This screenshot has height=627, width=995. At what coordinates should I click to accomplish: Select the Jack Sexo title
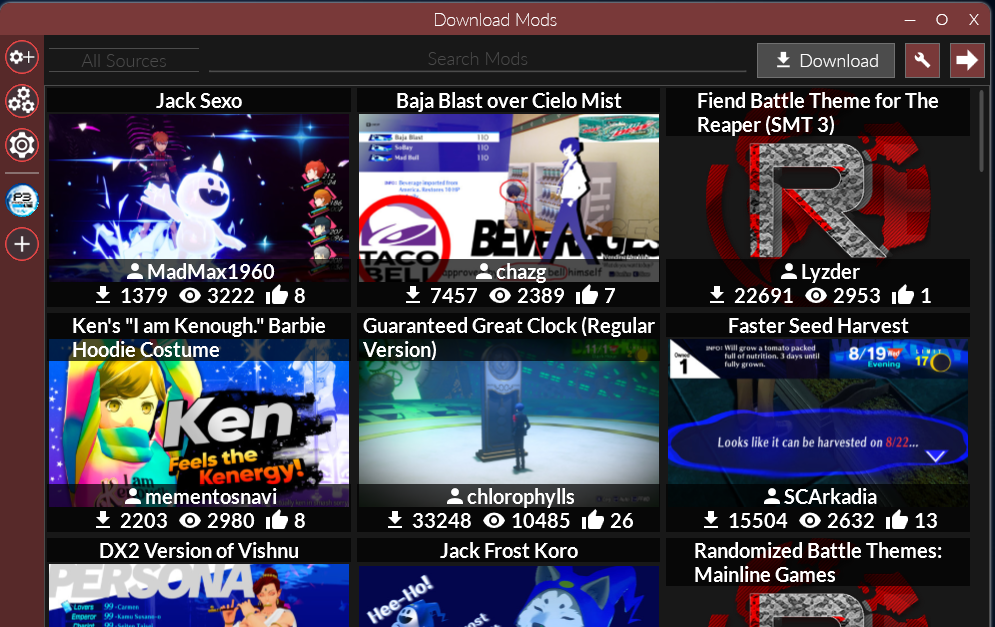pos(199,101)
